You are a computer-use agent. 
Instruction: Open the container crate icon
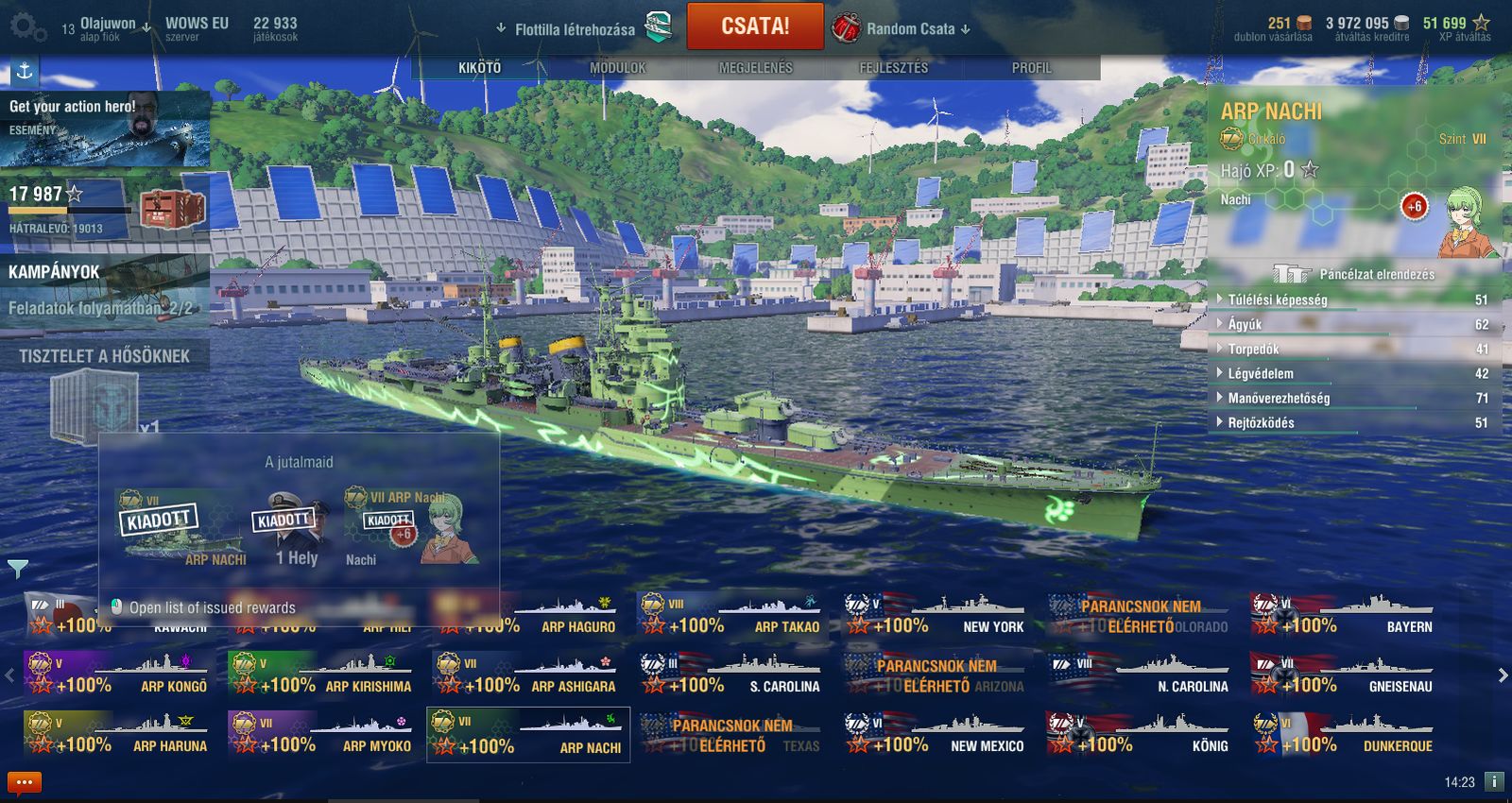click(x=172, y=210)
